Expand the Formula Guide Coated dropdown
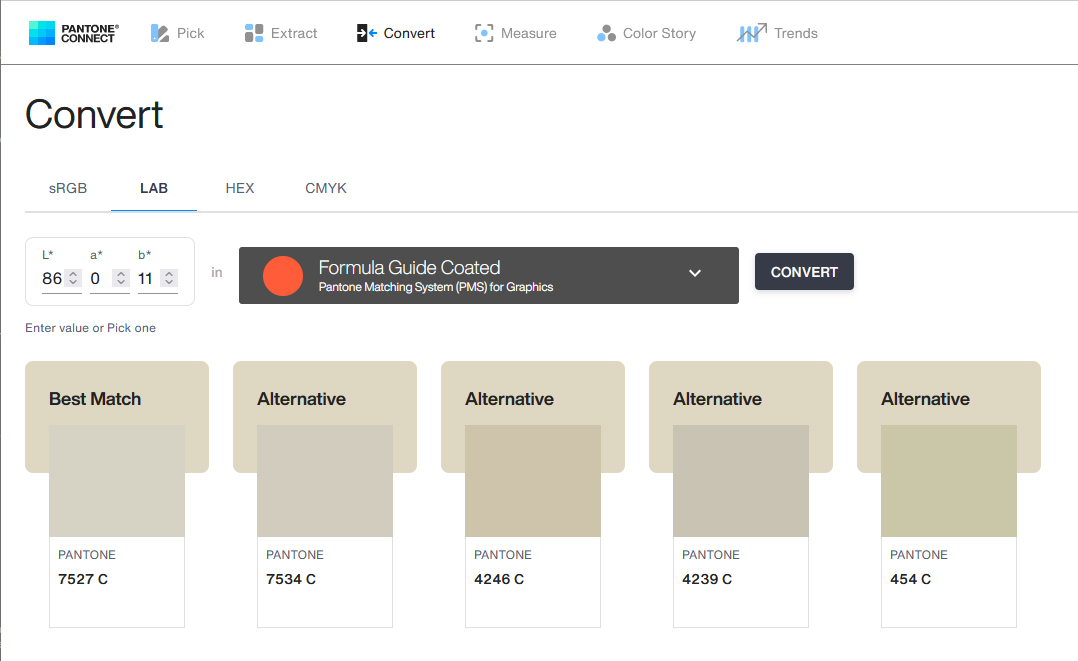Screen dimensions: 1078x661 [x=695, y=274]
